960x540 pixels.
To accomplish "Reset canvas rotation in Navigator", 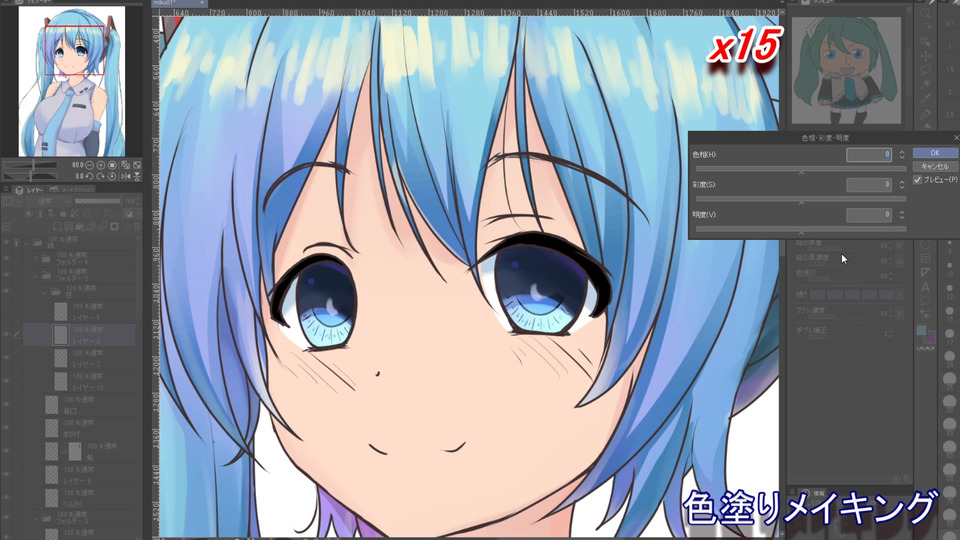I will pyautogui.click(x=112, y=176).
